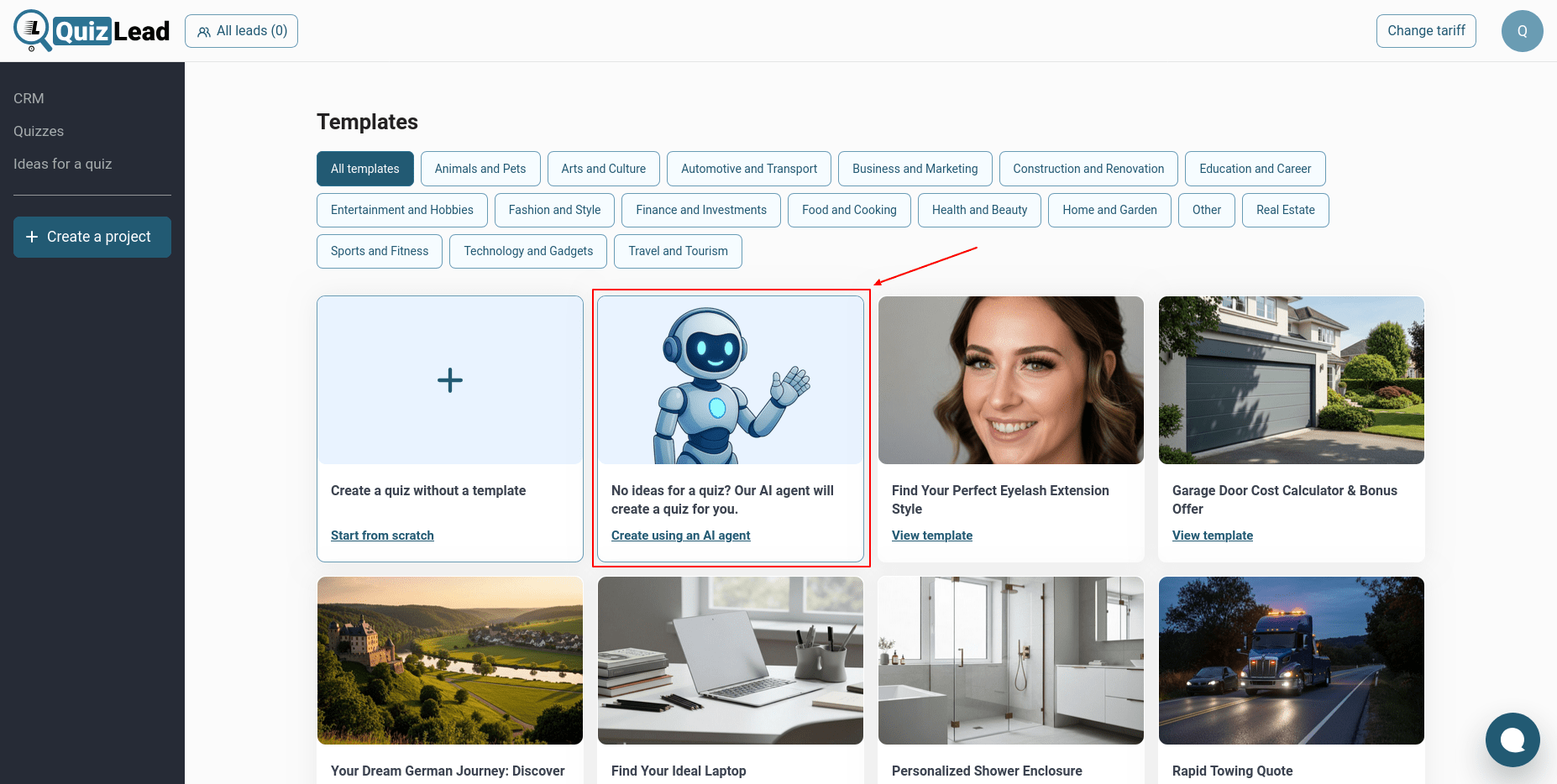Filter by Animals and Pets
This screenshot has height=784, width=1557.
tap(480, 169)
